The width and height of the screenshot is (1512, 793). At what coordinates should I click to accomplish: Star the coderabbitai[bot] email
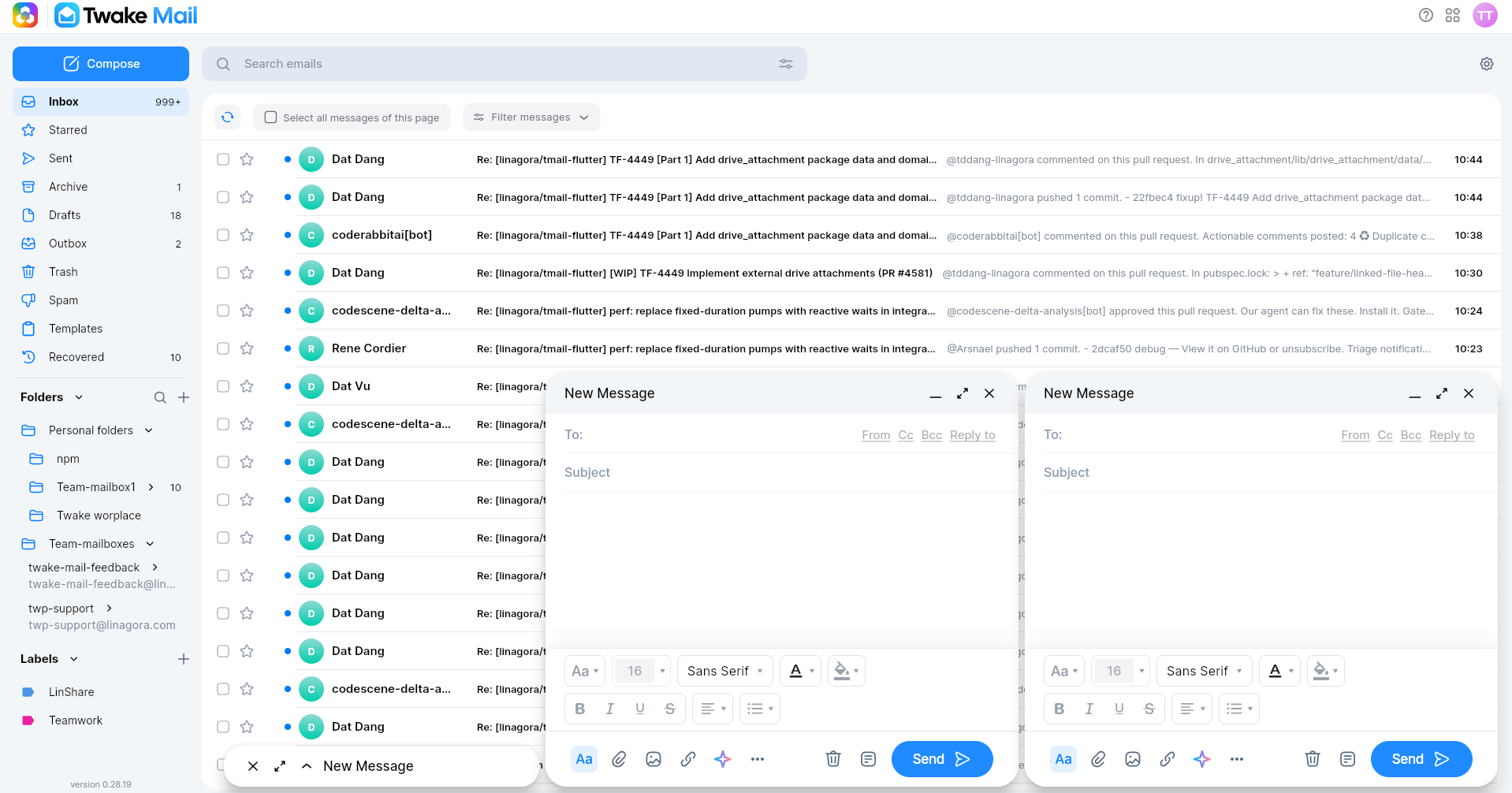[x=247, y=235]
